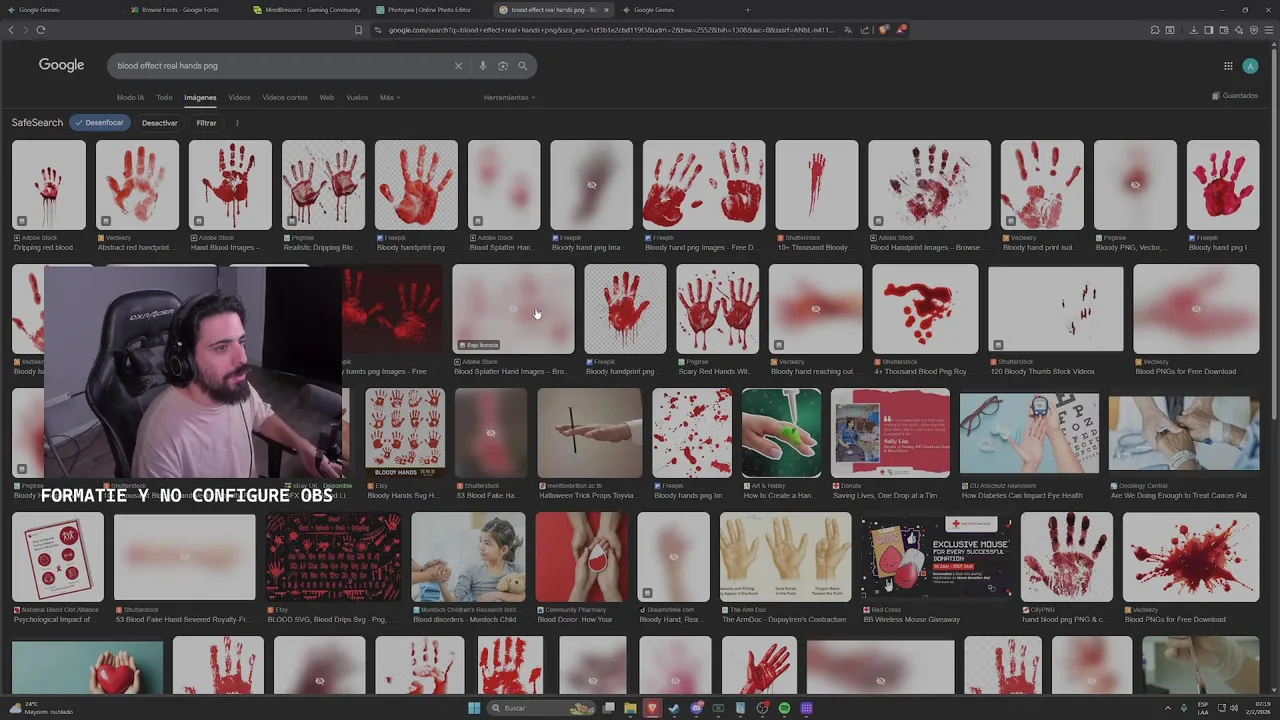Open the How Diabetes Can Impact Eye Health image

pyautogui.click(x=1029, y=433)
